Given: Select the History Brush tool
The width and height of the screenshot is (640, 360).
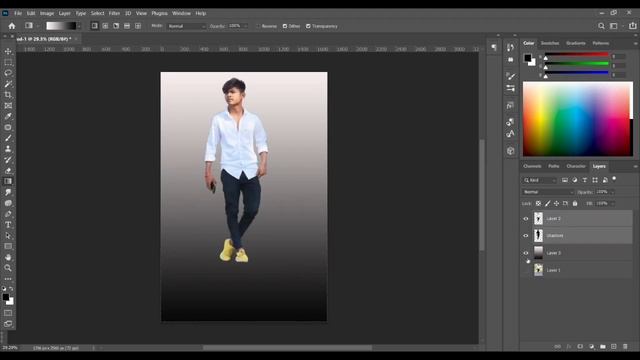Looking at the screenshot, I should click(x=8, y=160).
